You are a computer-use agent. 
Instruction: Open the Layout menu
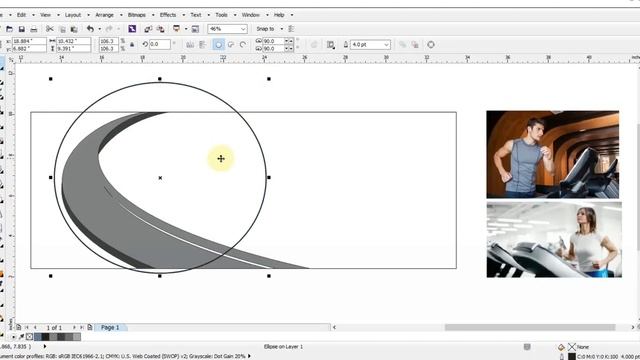click(x=73, y=15)
